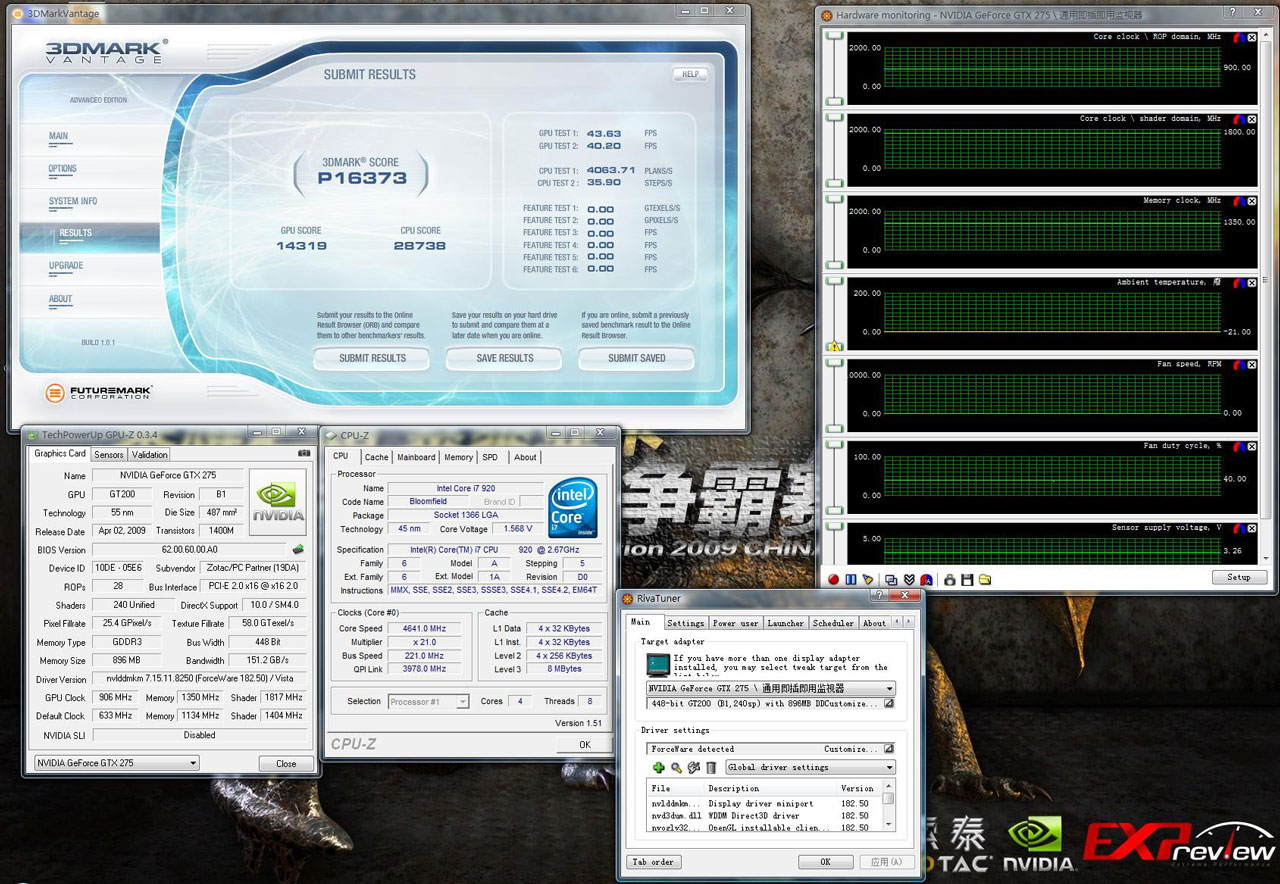
Task: Click the SAVE RESULTS button in 3DMark Vantage
Action: (x=505, y=358)
